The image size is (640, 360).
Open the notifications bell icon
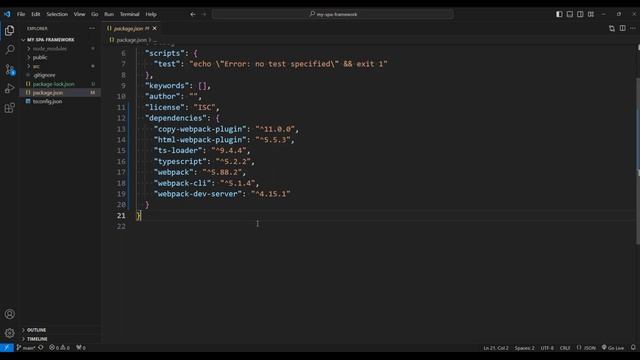(633, 348)
